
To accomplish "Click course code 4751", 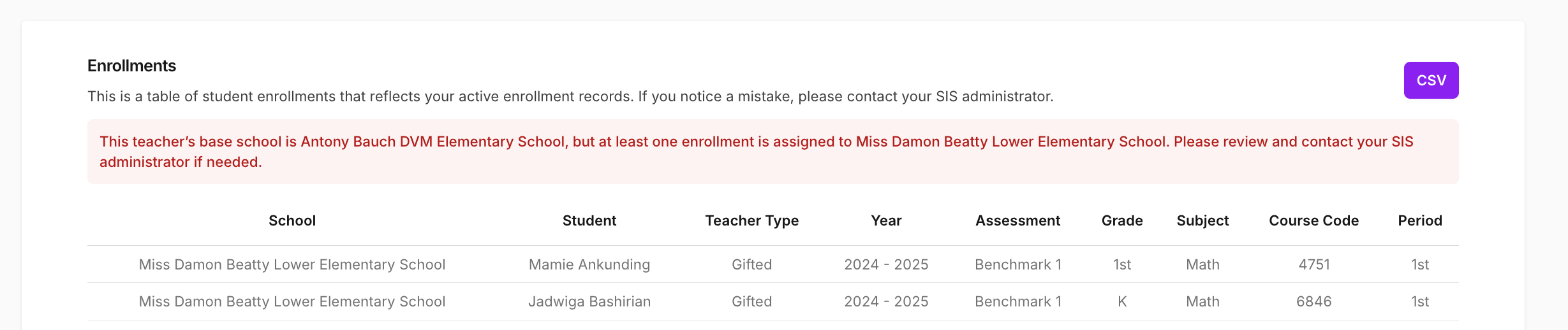I will click(1313, 264).
